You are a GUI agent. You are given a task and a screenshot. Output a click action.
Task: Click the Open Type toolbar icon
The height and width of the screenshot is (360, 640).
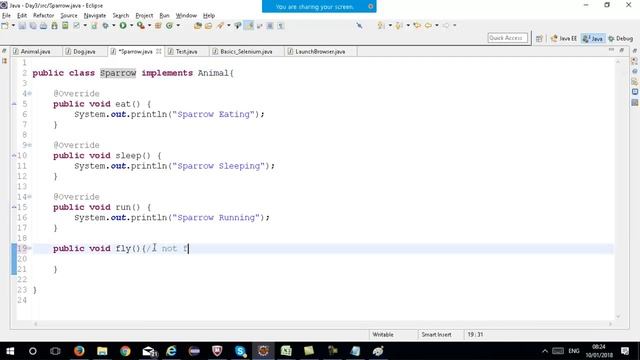(x=198, y=26)
